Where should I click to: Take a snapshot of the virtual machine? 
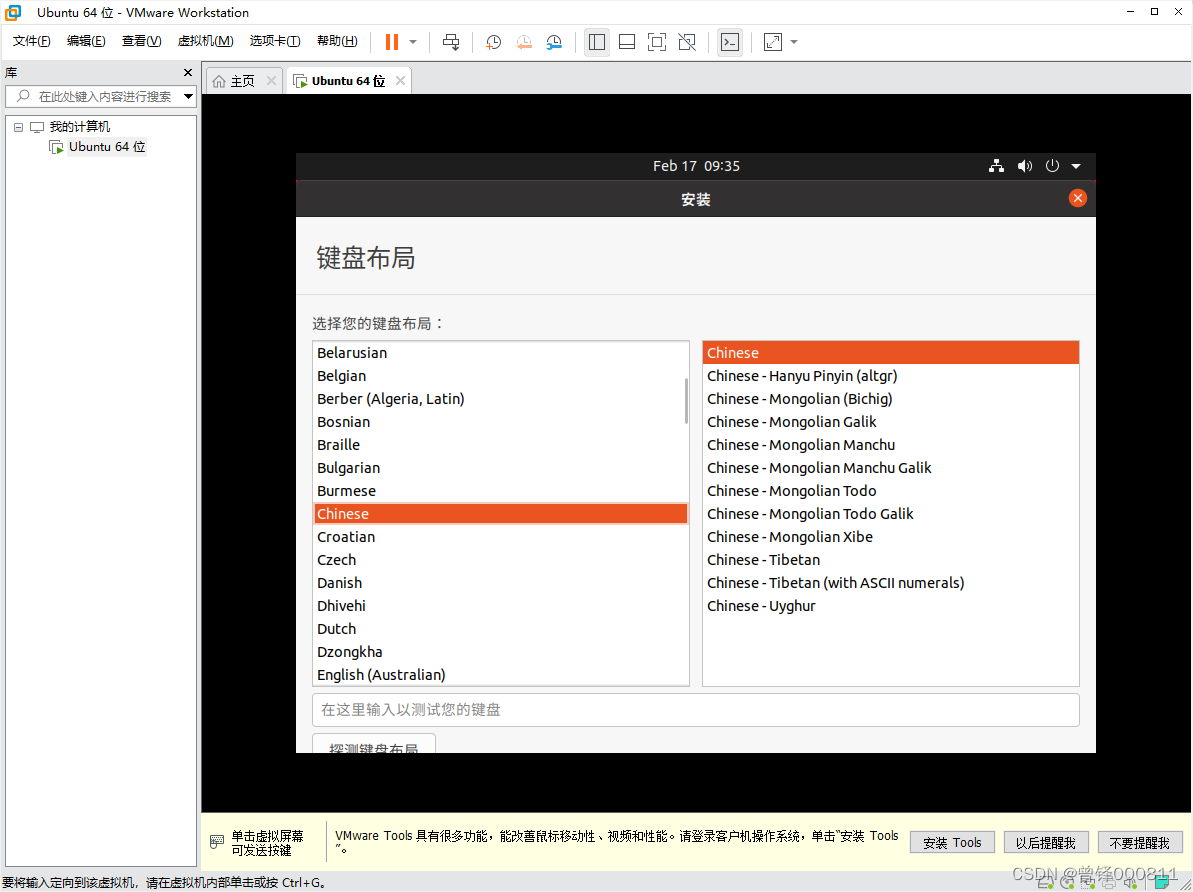click(494, 42)
